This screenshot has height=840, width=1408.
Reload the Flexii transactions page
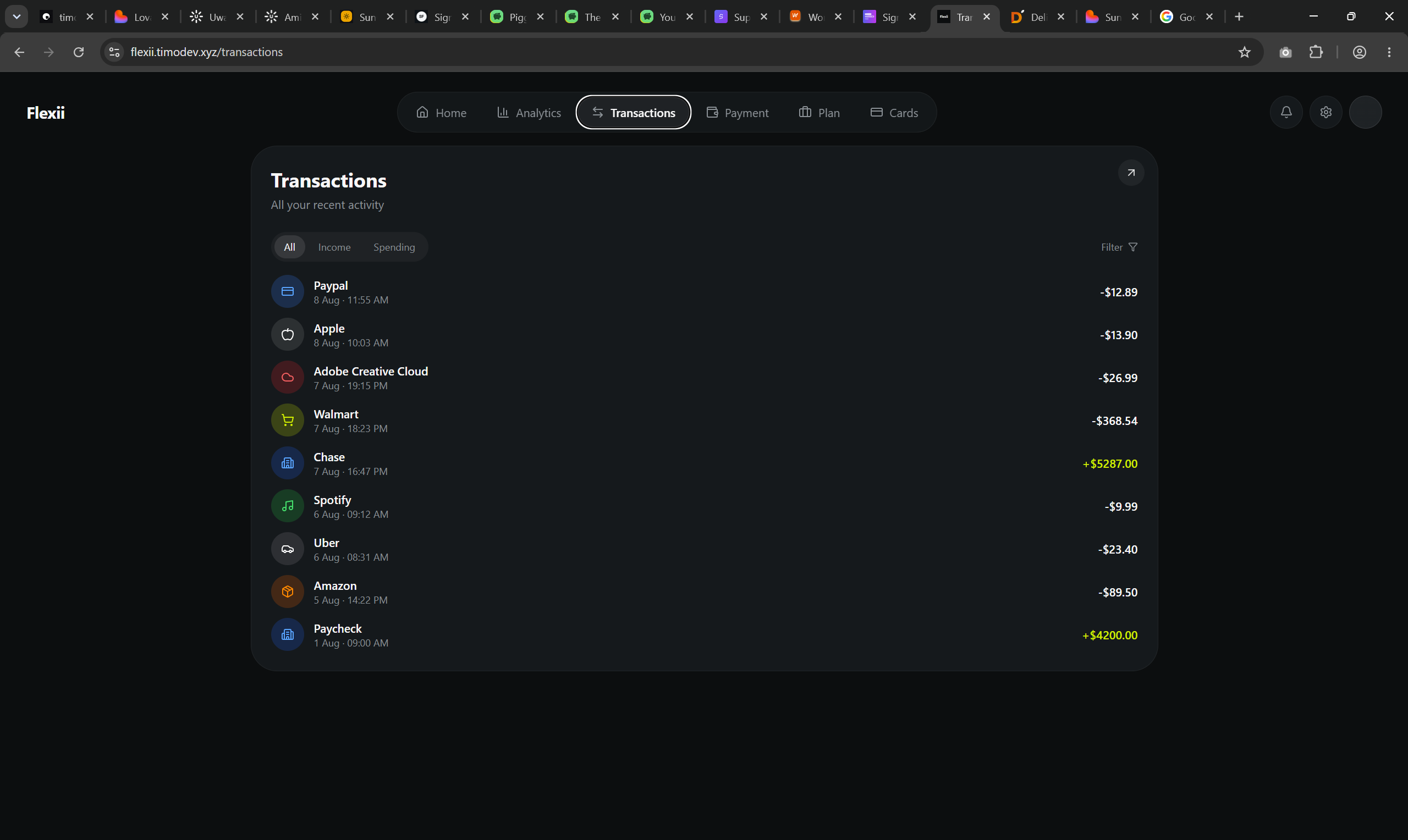pyautogui.click(x=79, y=52)
